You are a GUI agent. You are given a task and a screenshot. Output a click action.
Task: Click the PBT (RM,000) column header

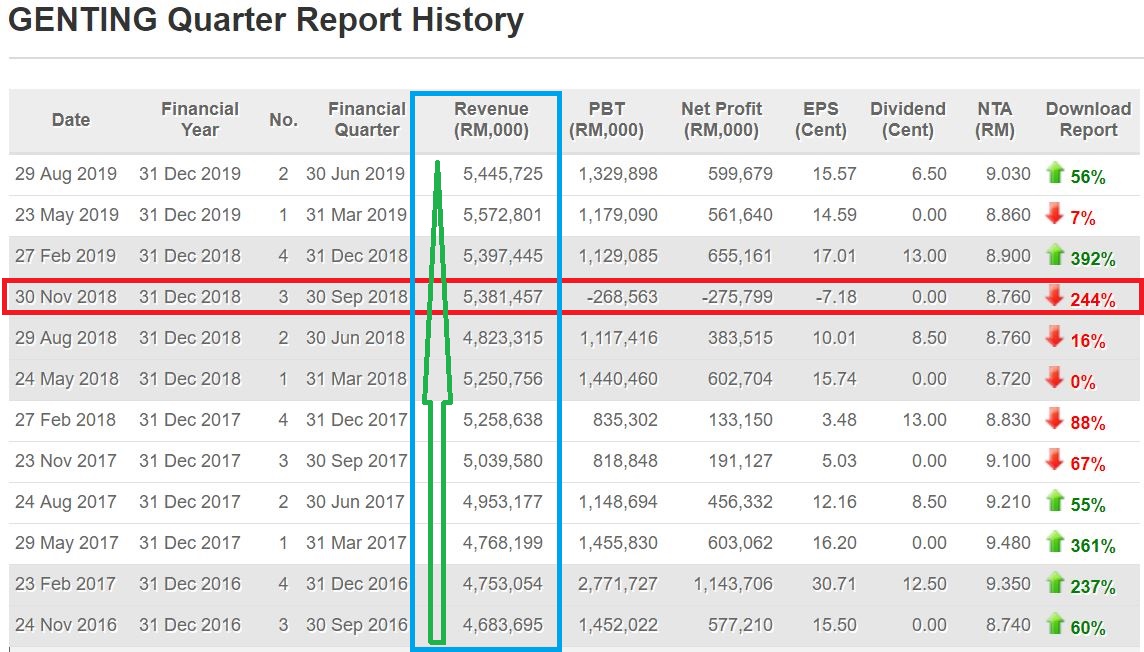point(606,120)
